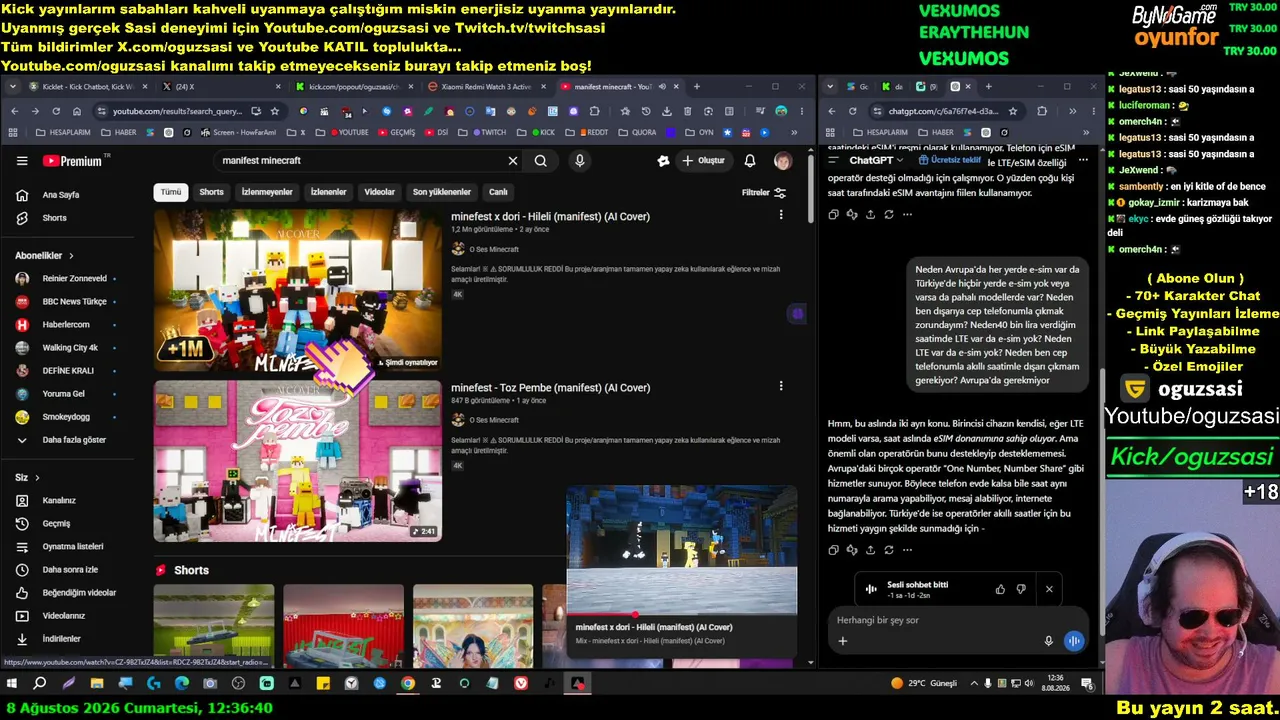
Task: Open the YouTube tab search dropdown arrow
Action: tap(13, 87)
